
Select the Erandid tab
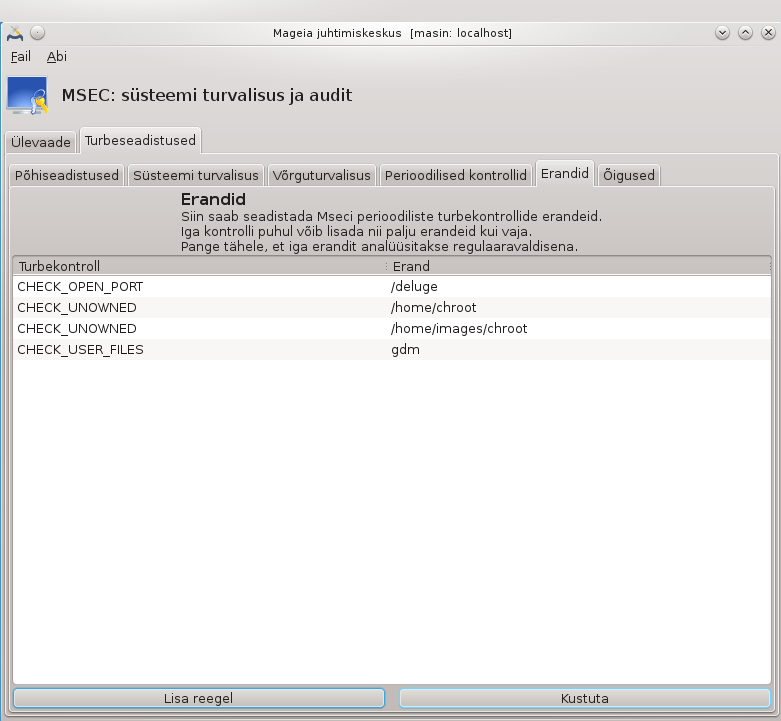565,173
